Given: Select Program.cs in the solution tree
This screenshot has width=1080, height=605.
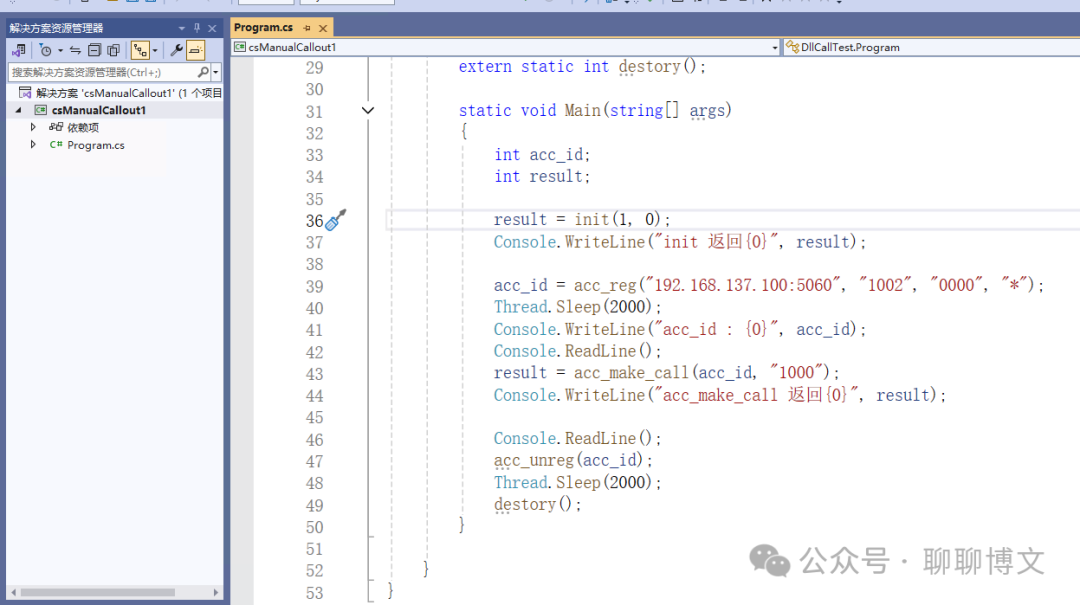Looking at the screenshot, I should click(96, 145).
